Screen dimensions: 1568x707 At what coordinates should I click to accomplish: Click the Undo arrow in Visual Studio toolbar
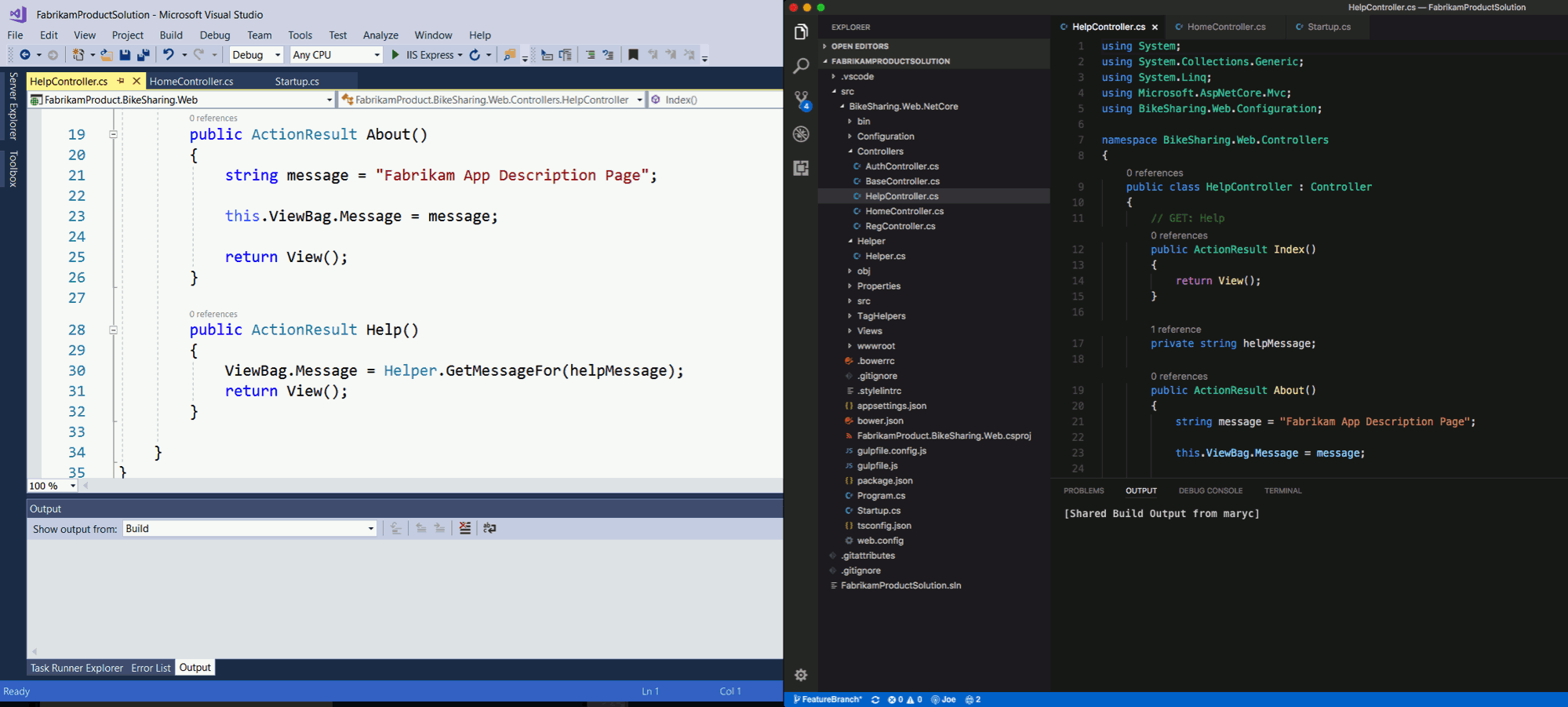(168, 55)
